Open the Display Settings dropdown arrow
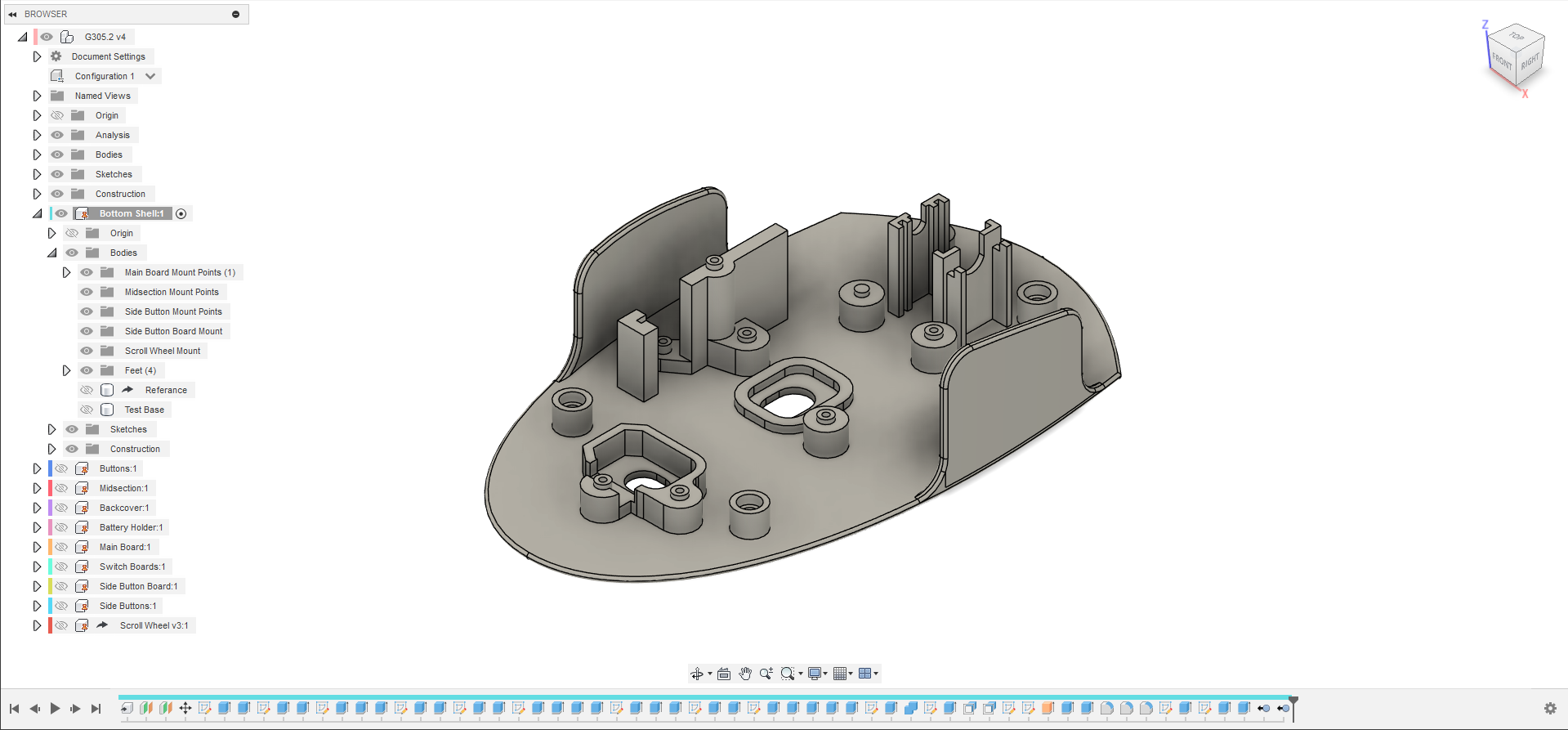 825,674
